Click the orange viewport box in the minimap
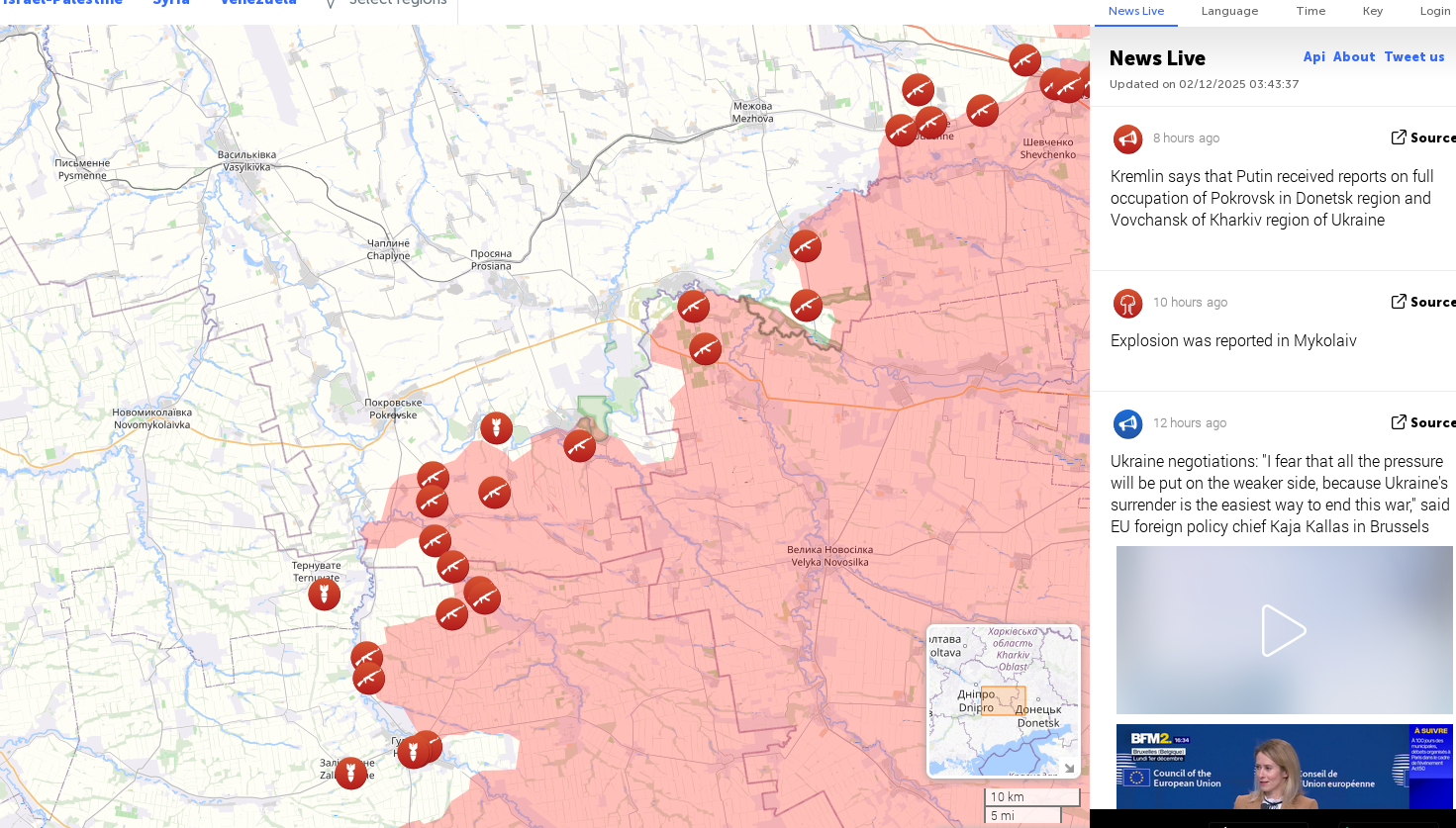 point(1003,700)
